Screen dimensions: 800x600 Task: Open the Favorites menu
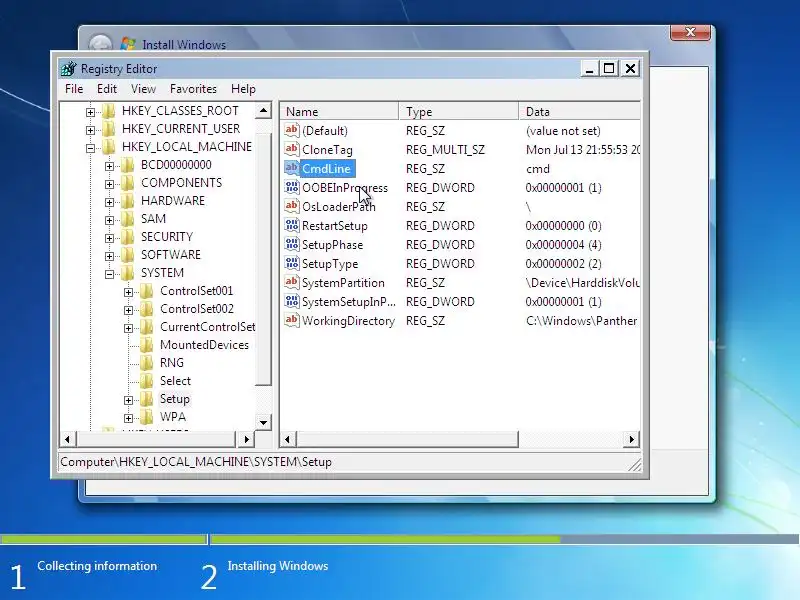193,89
